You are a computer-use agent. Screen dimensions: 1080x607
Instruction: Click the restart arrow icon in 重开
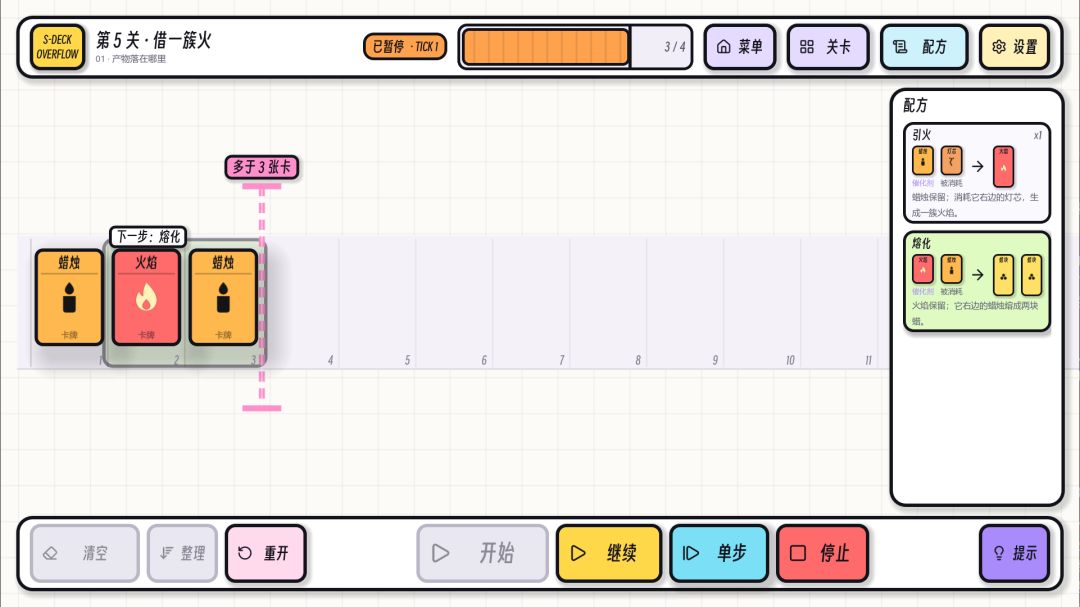point(245,553)
